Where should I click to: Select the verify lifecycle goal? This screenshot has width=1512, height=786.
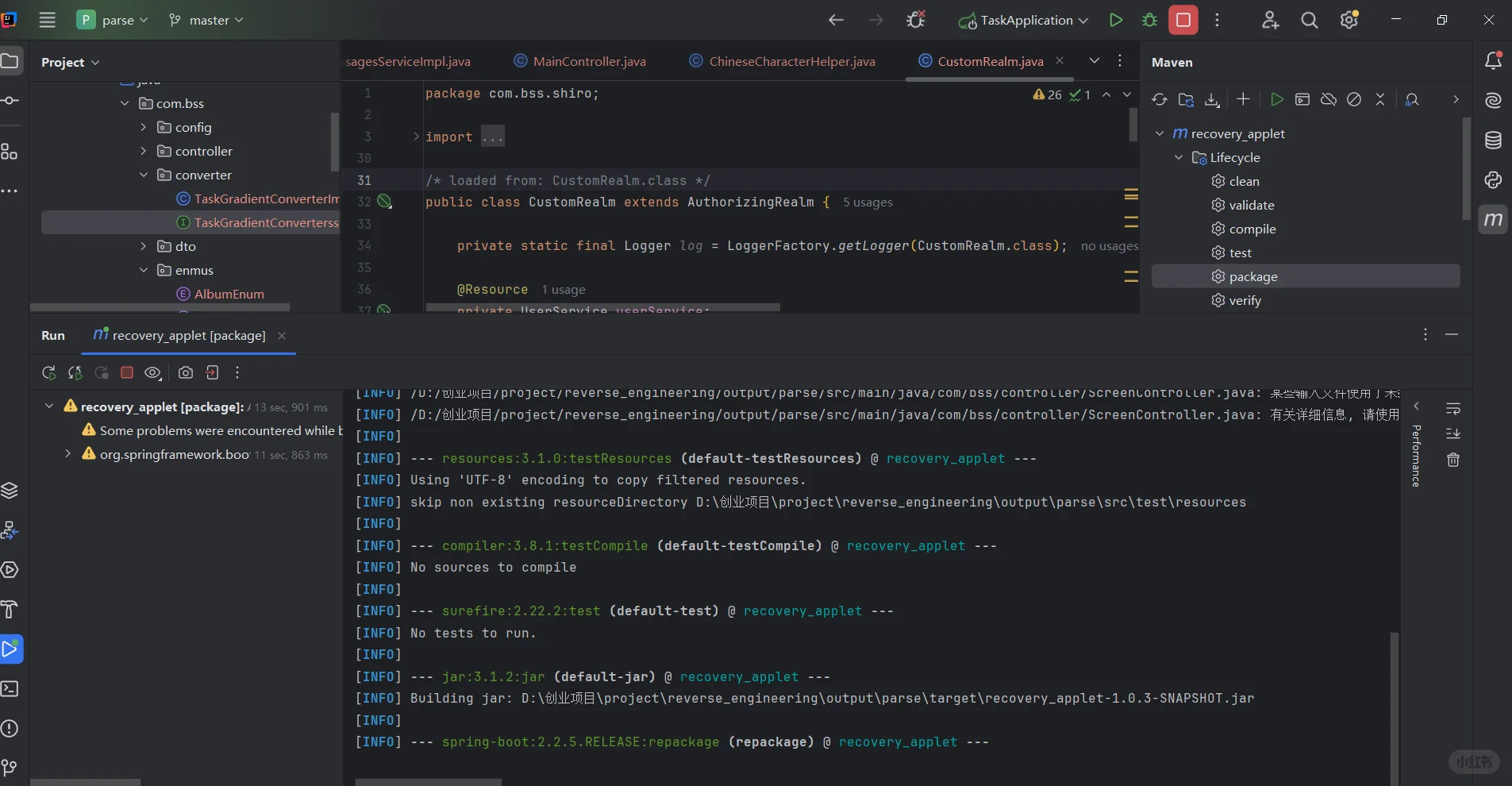[1245, 300]
